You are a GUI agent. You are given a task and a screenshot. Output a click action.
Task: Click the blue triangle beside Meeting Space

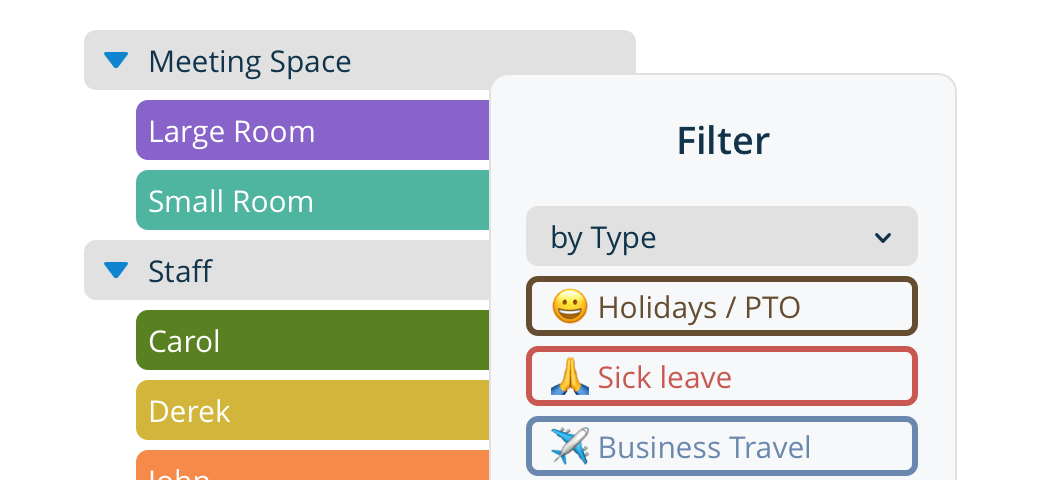[x=116, y=60]
